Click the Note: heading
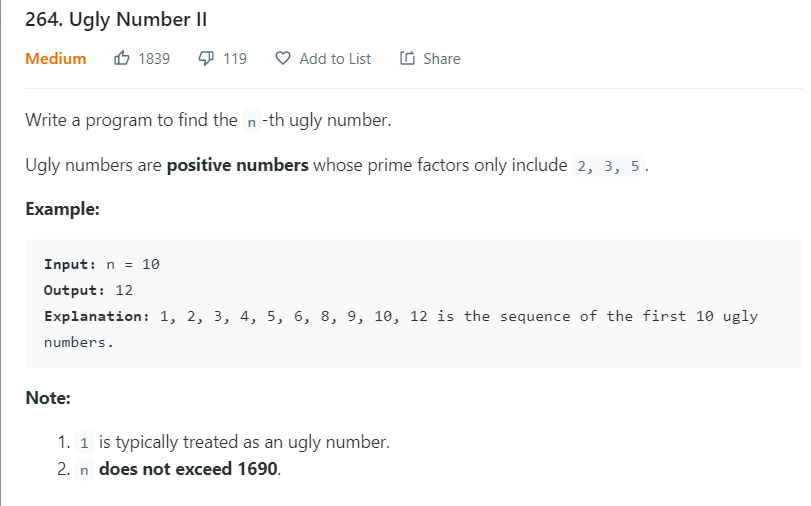The image size is (811, 506). [48, 398]
